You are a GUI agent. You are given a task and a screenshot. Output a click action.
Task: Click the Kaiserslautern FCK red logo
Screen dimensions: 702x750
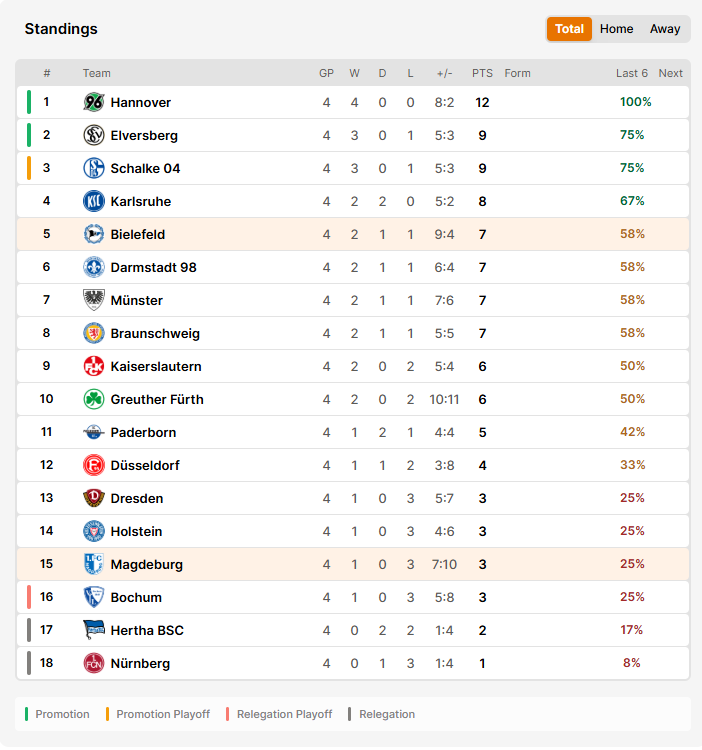pos(94,366)
